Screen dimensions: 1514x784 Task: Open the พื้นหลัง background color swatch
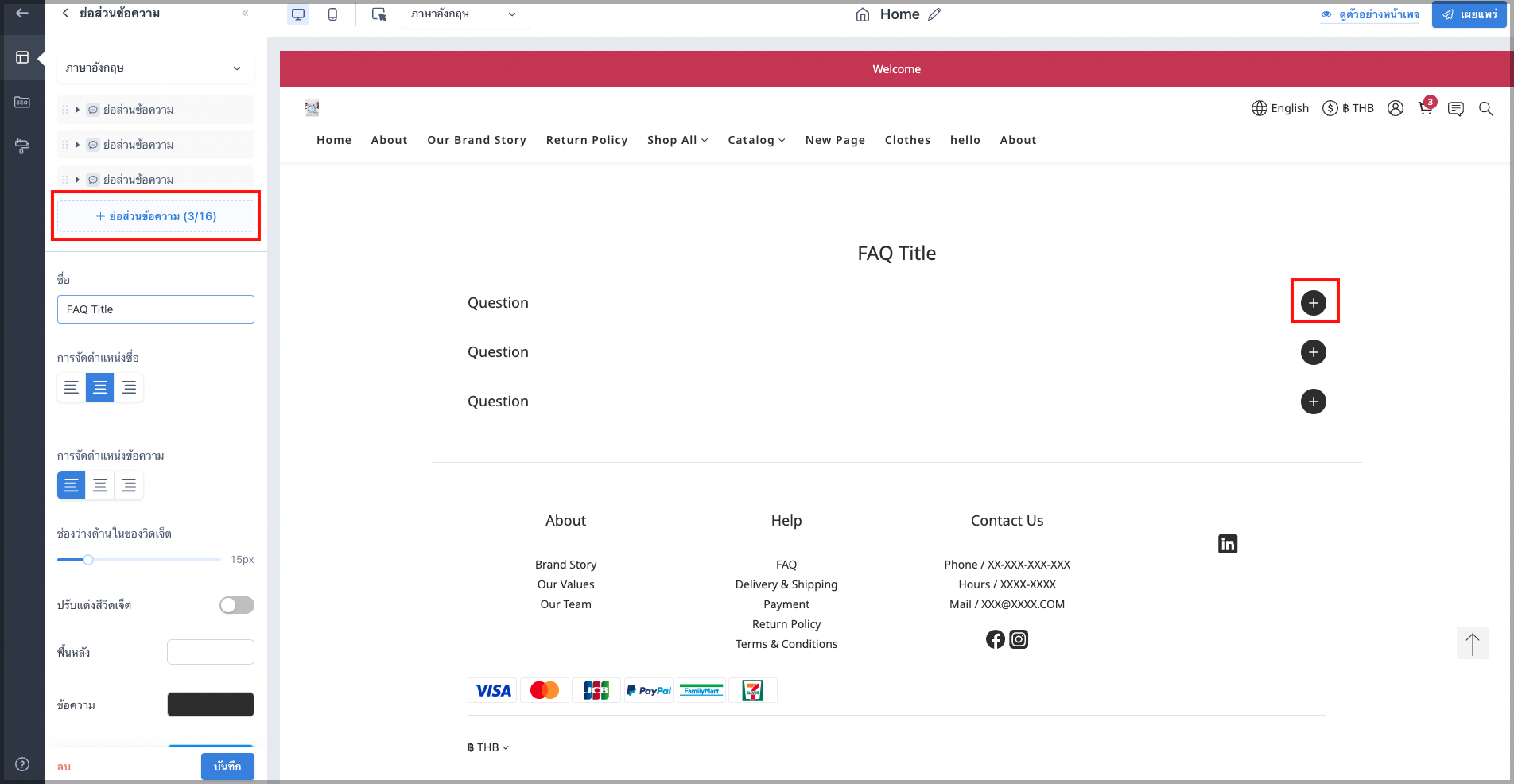pyautogui.click(x=211, y=652)
